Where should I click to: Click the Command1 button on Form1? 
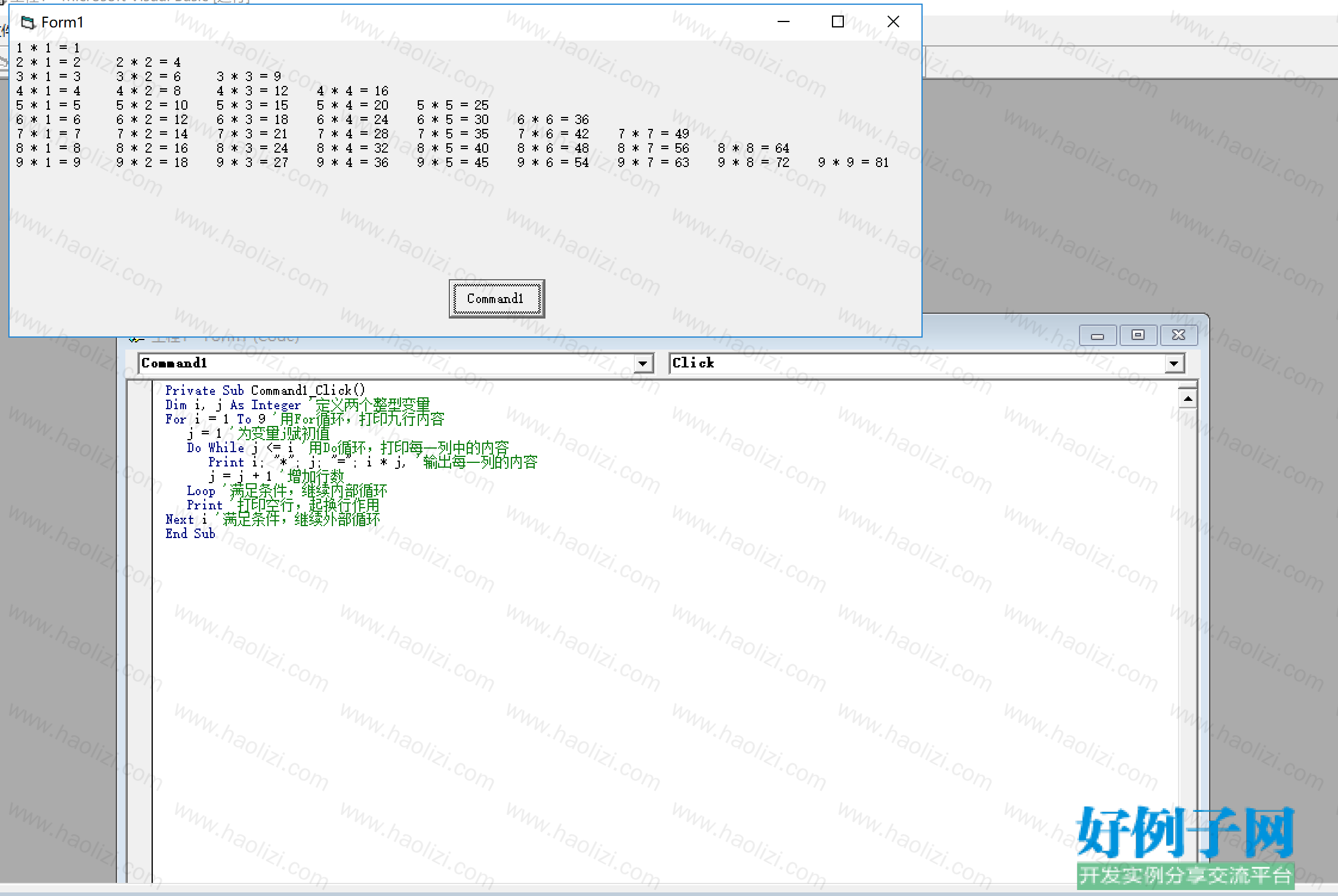pyautogui.click(x=497, y=298)
